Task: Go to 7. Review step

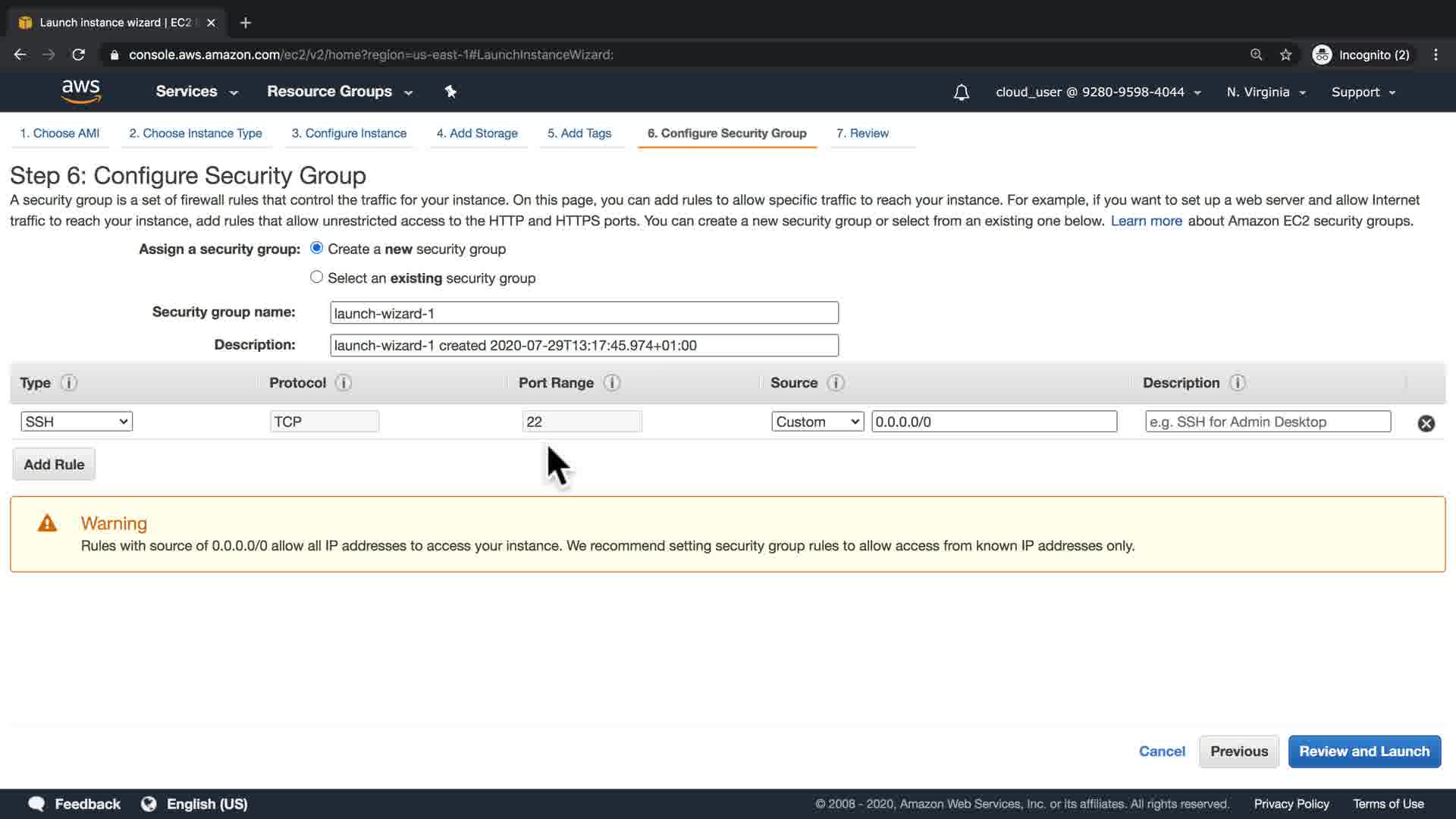Action: click(x=862, y=133)
